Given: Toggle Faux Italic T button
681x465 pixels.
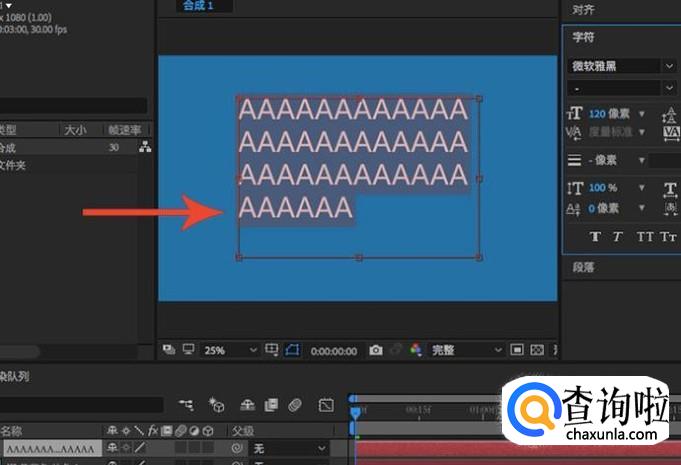Looking at the screenshot, I should pyautogui.click(x=618, y=237).
